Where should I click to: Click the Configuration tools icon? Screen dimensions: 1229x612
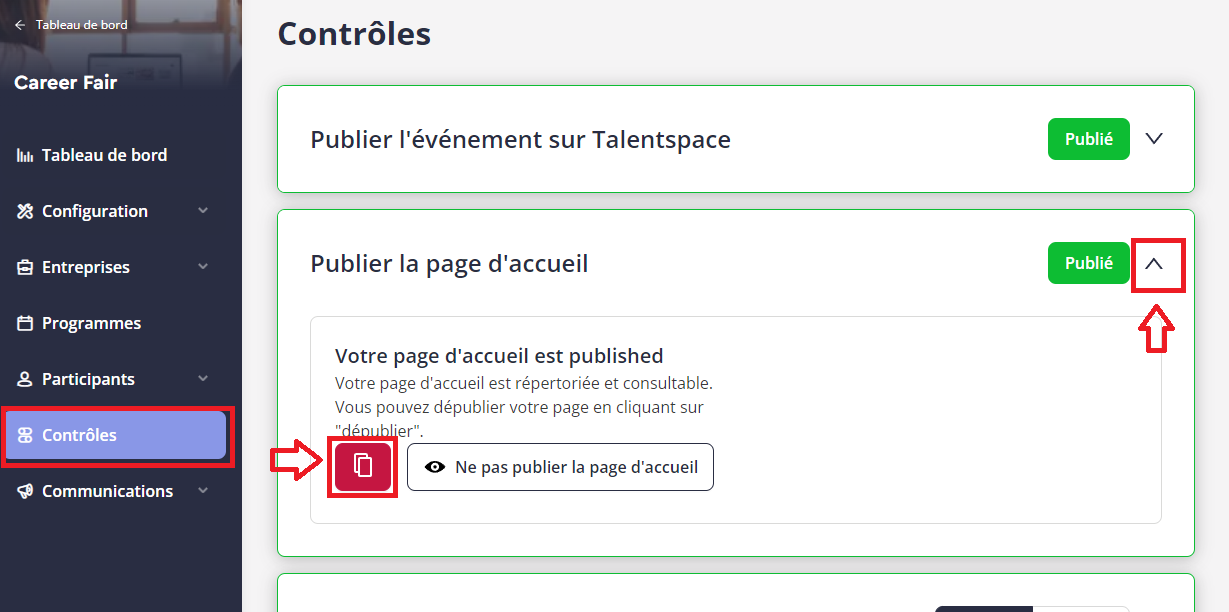(25, 211)
